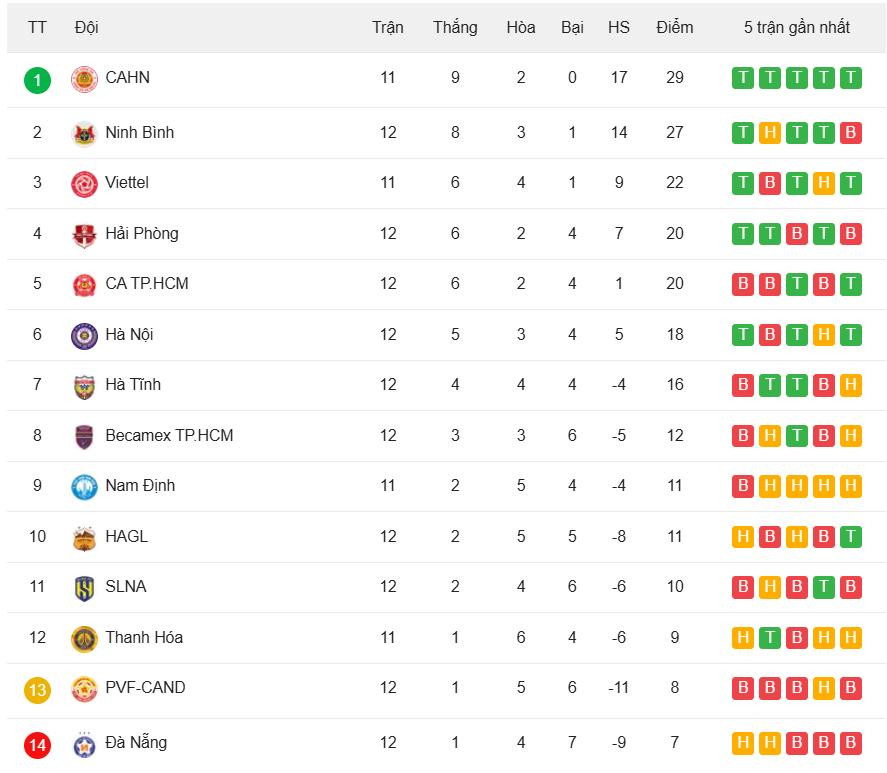
Task: Click the Viettel team logo
Action: [x=84, y=184]
